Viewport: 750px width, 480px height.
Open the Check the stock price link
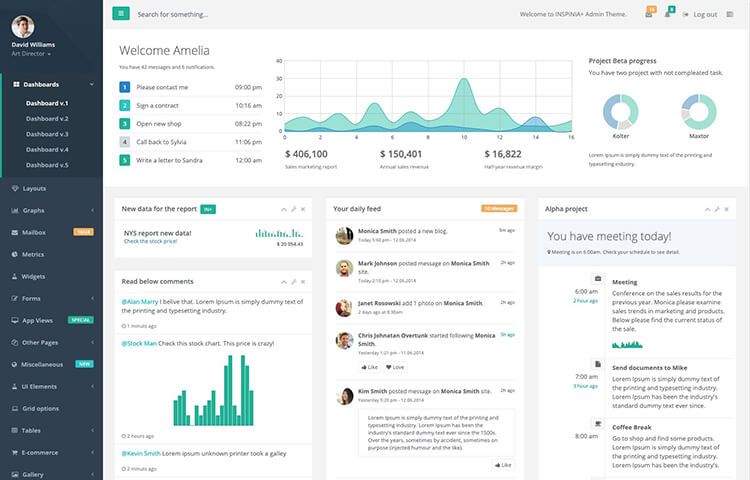[150, 241]
